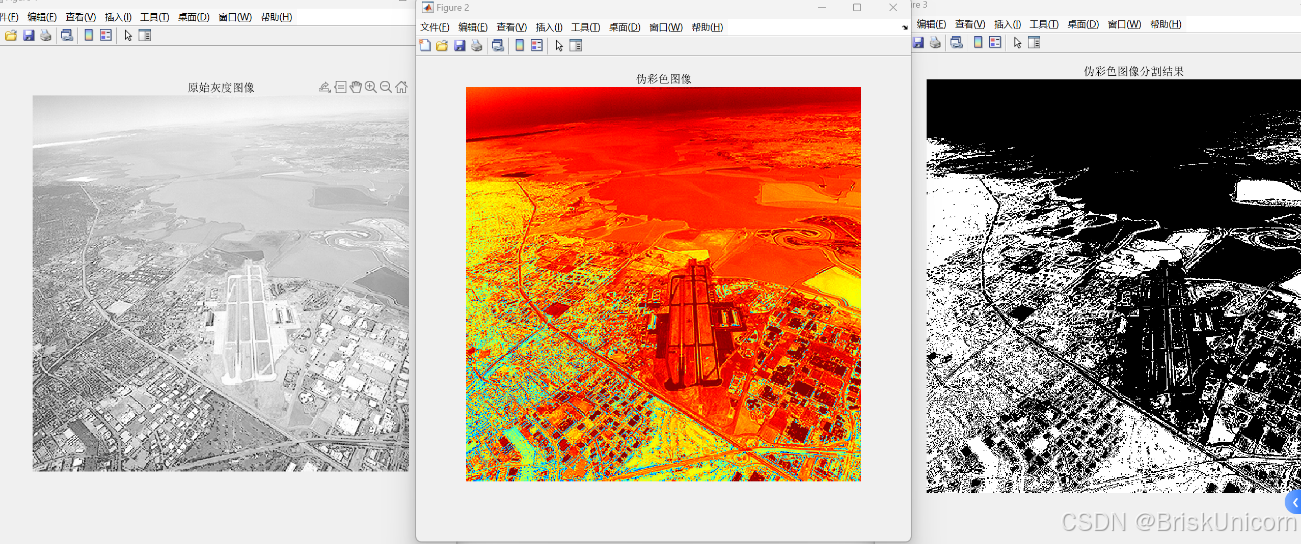Toggle Edit Plot arrow in Figure 2 toolbar
Viewport: 1301px width, 544px height.
(x=559, y=45)
